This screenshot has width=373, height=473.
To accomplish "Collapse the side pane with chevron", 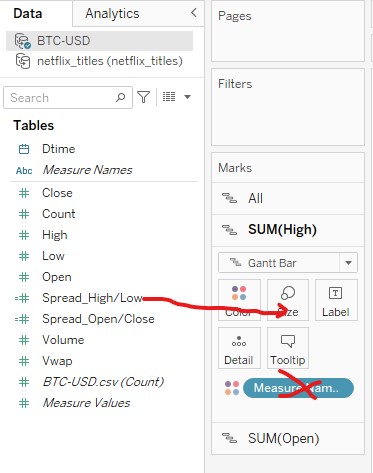I will pyautogui.click(x=194, y=13).
